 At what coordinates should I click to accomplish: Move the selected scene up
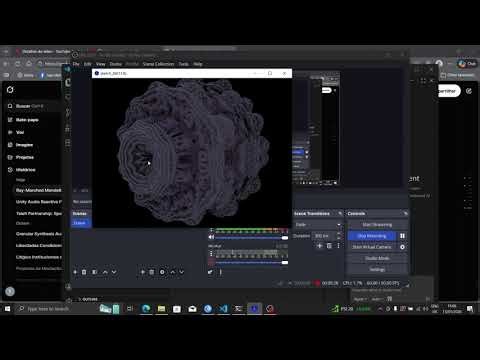[x=105, y=272]
